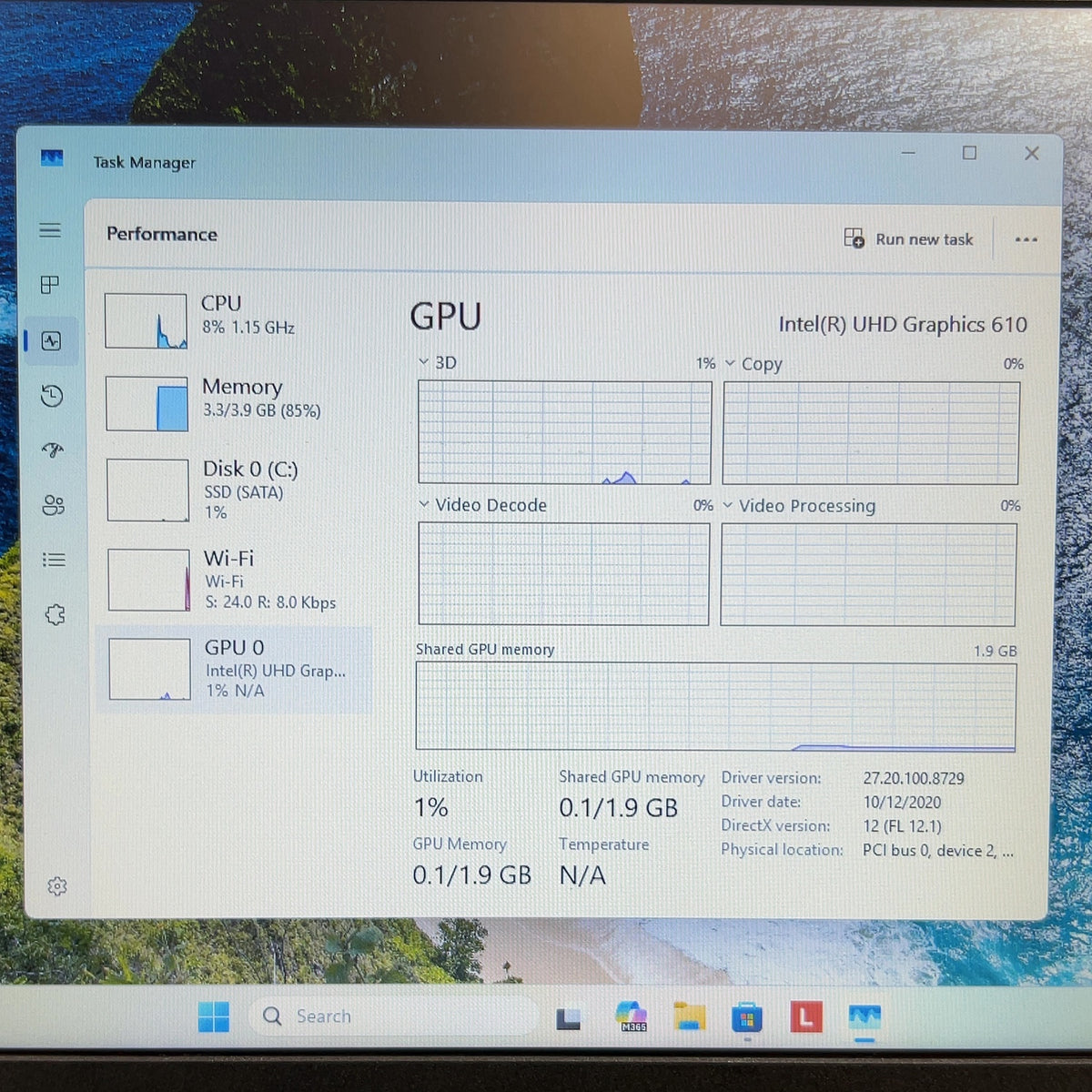Open File Explorer from the taskbar
The image size is (1092, 1092).
click(x=690, y=1016)
